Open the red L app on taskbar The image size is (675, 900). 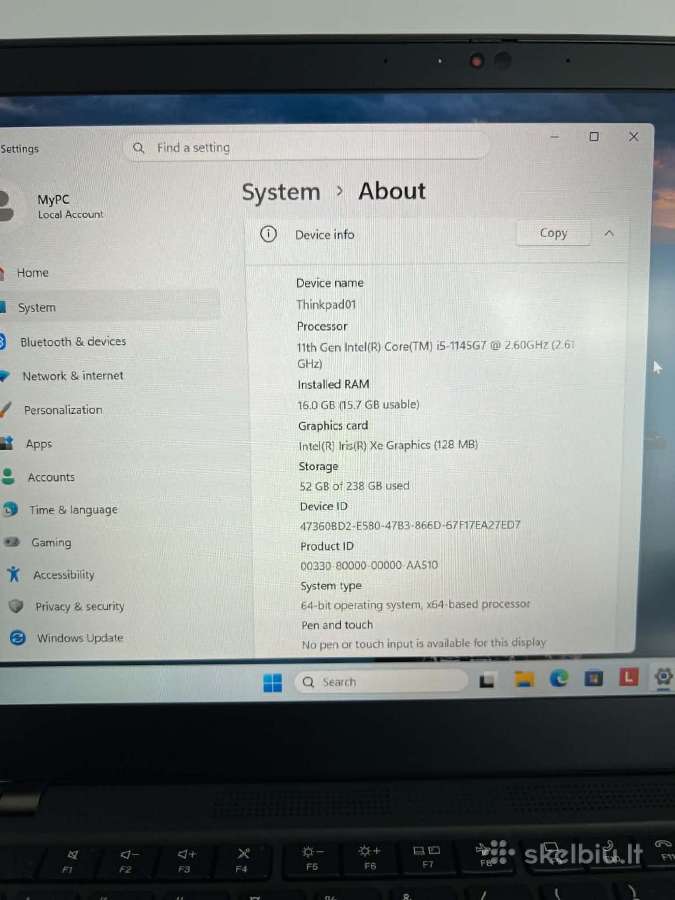click(629, 677)
